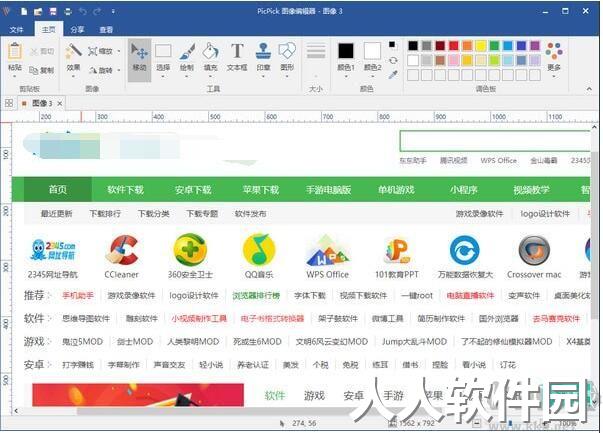Image resolution: width=603 pixels, height=433 pixels.
Task: Click the Undo arrow in title bar
Action: [83, 11]
